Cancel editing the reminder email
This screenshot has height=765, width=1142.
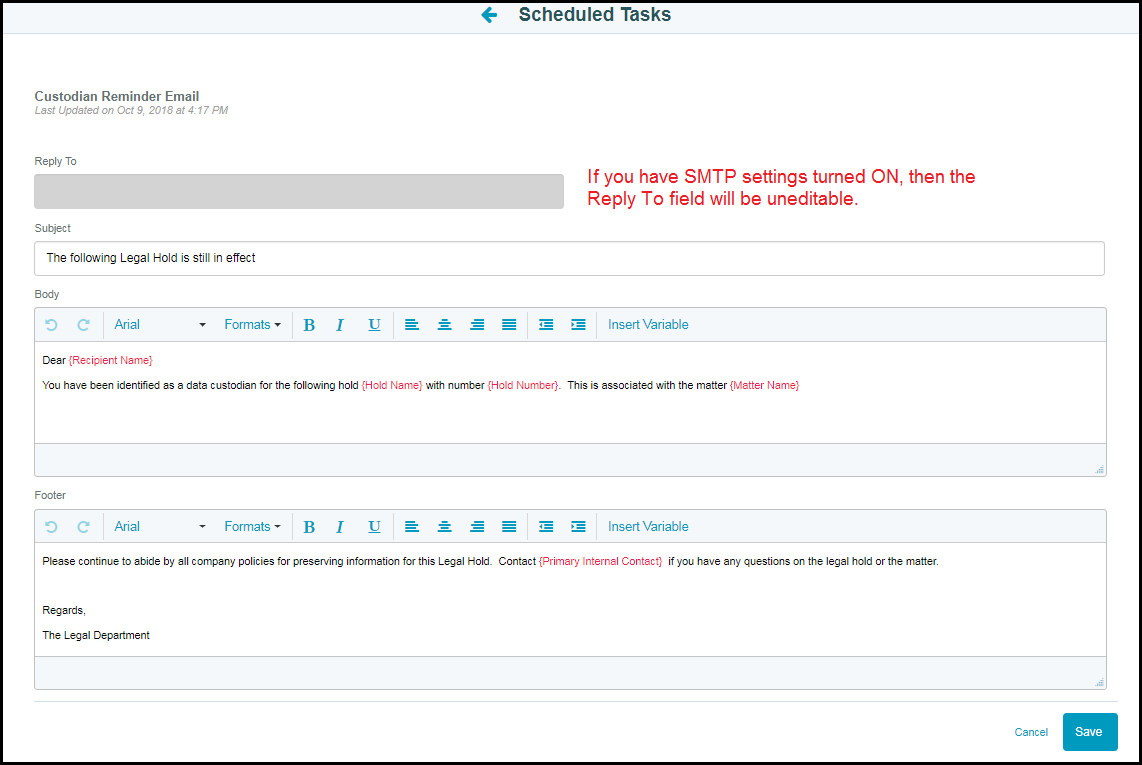coord(1031,732)
